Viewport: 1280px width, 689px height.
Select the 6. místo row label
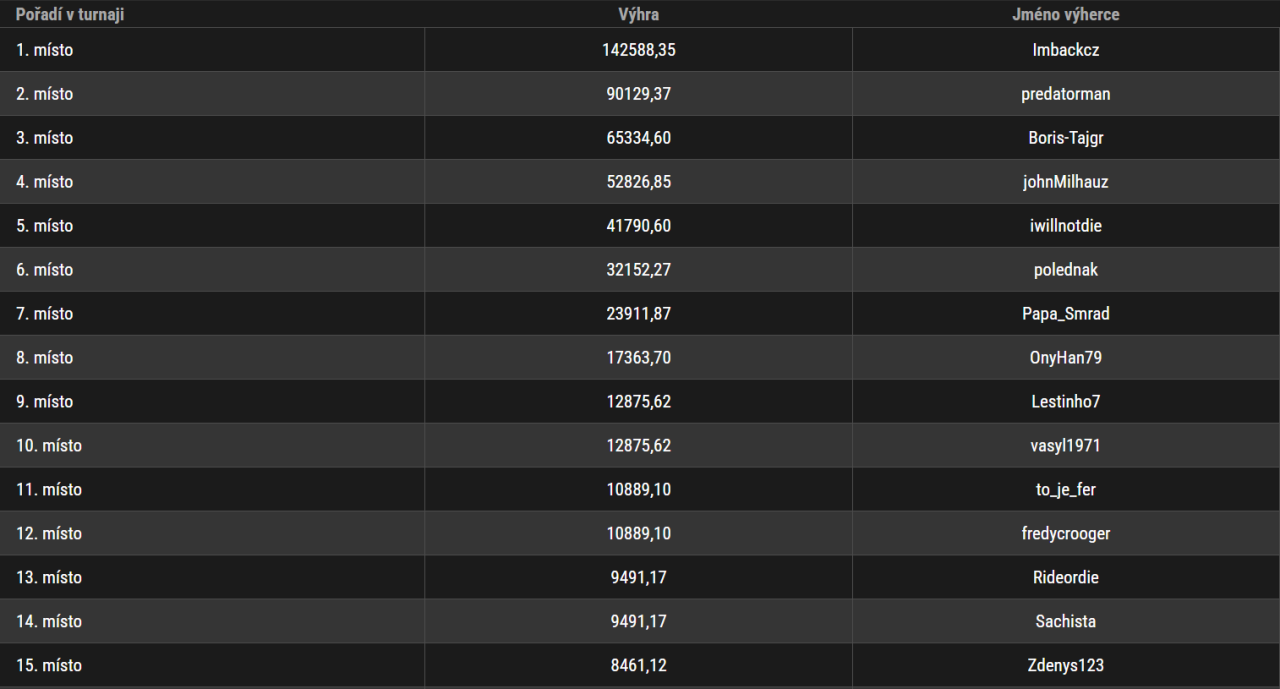(x=44, y=270)
